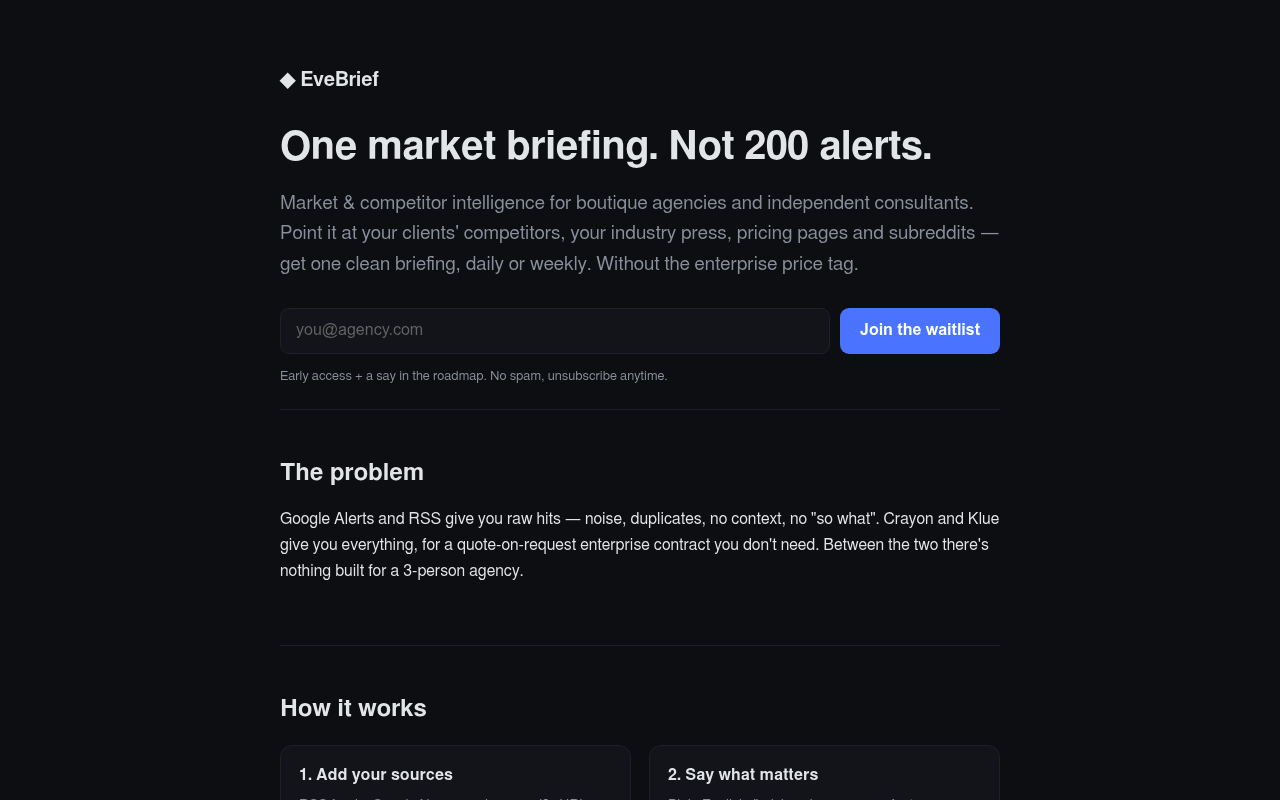Viewport: 1280px width, 800px height.
Task: Click '3-person agency' in the problem text
Action: pyautogui.click(x=463, y=571)
